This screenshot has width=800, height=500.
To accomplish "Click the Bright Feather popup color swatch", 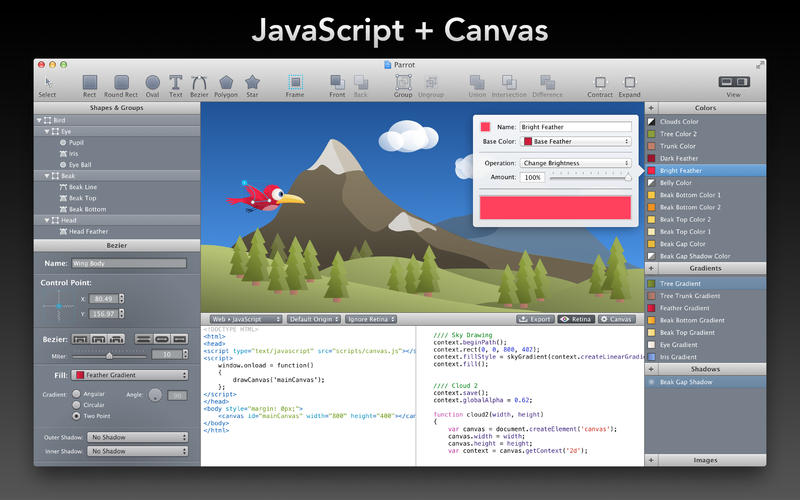I will point(485,127).
